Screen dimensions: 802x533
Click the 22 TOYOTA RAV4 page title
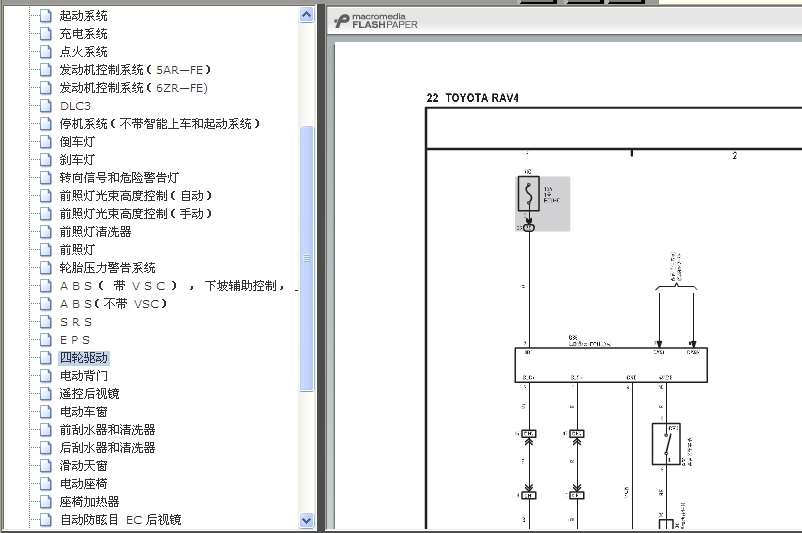tap(472, 98)
